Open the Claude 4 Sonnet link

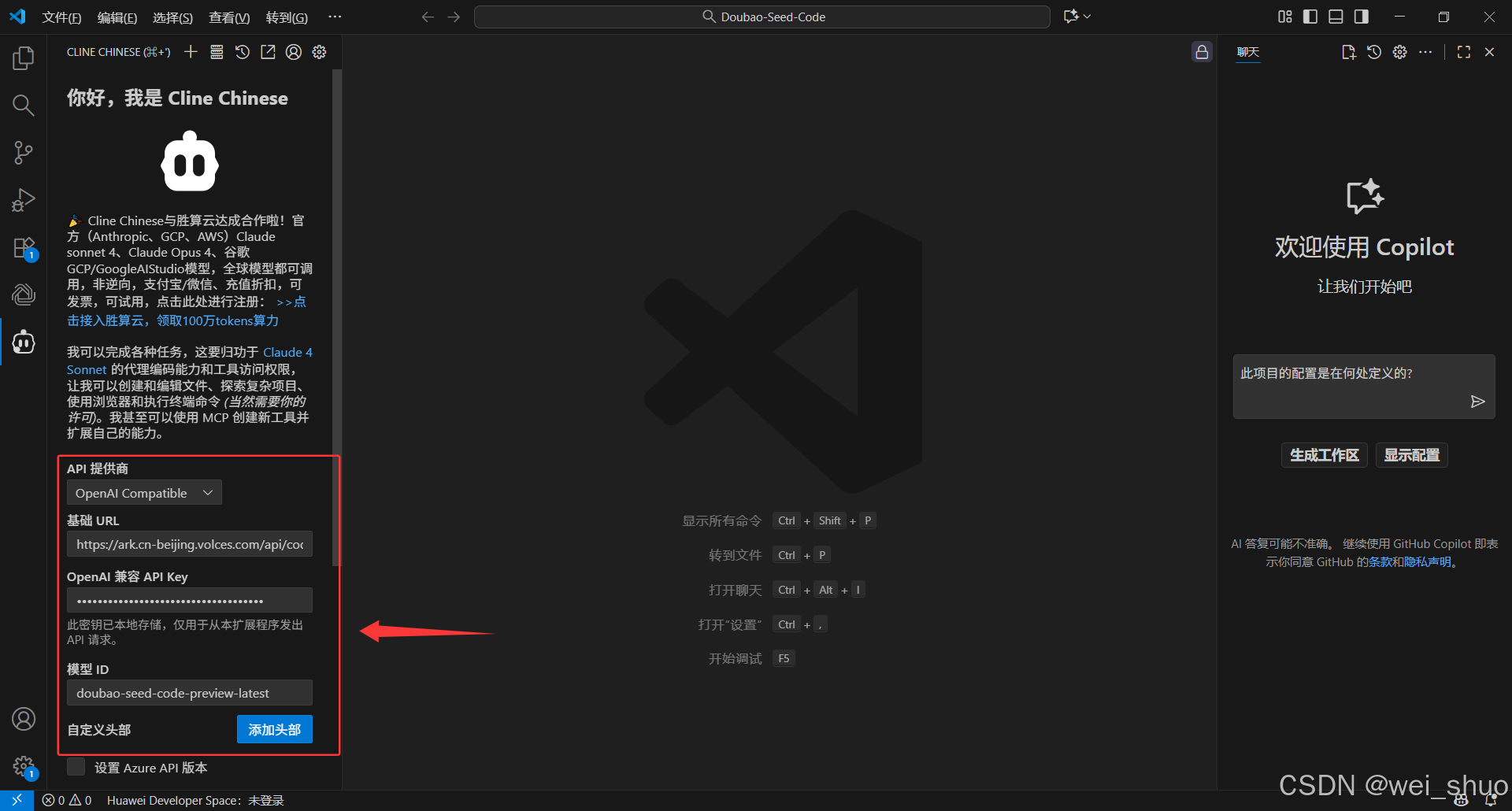coord(287,352)
